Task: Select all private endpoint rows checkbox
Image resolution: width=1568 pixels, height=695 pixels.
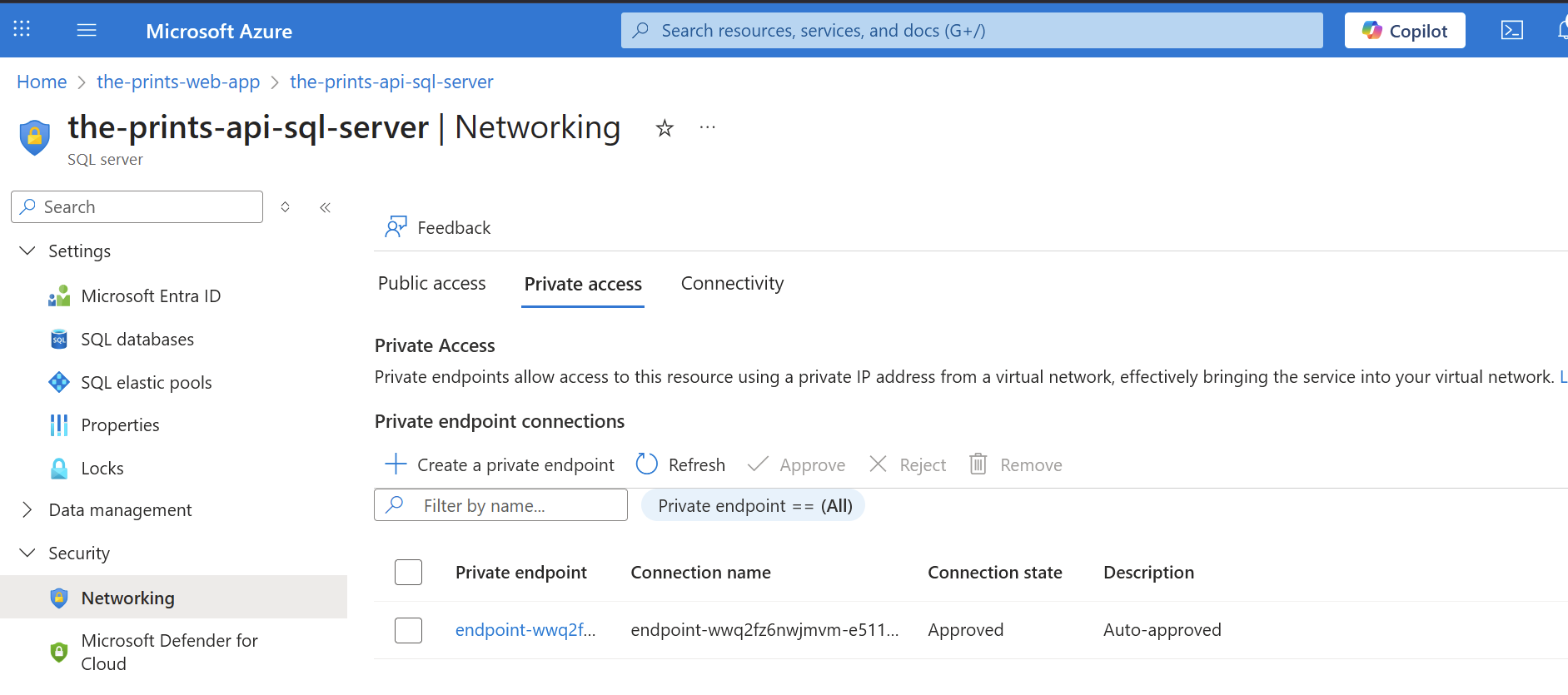Action: (x=408, y=573)
